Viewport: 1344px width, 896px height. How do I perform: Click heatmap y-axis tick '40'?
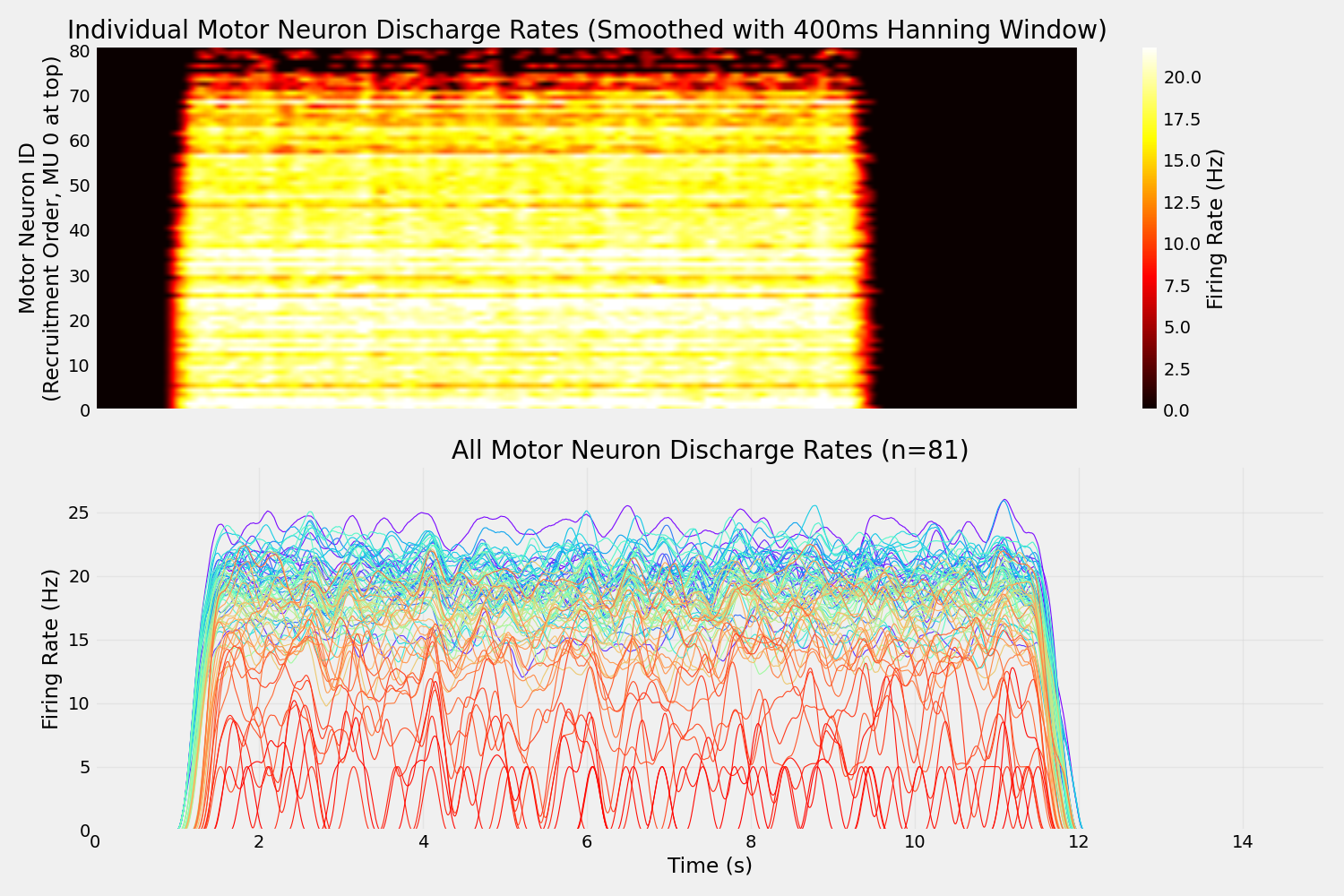pyautogui.click(x=80, y=230)
